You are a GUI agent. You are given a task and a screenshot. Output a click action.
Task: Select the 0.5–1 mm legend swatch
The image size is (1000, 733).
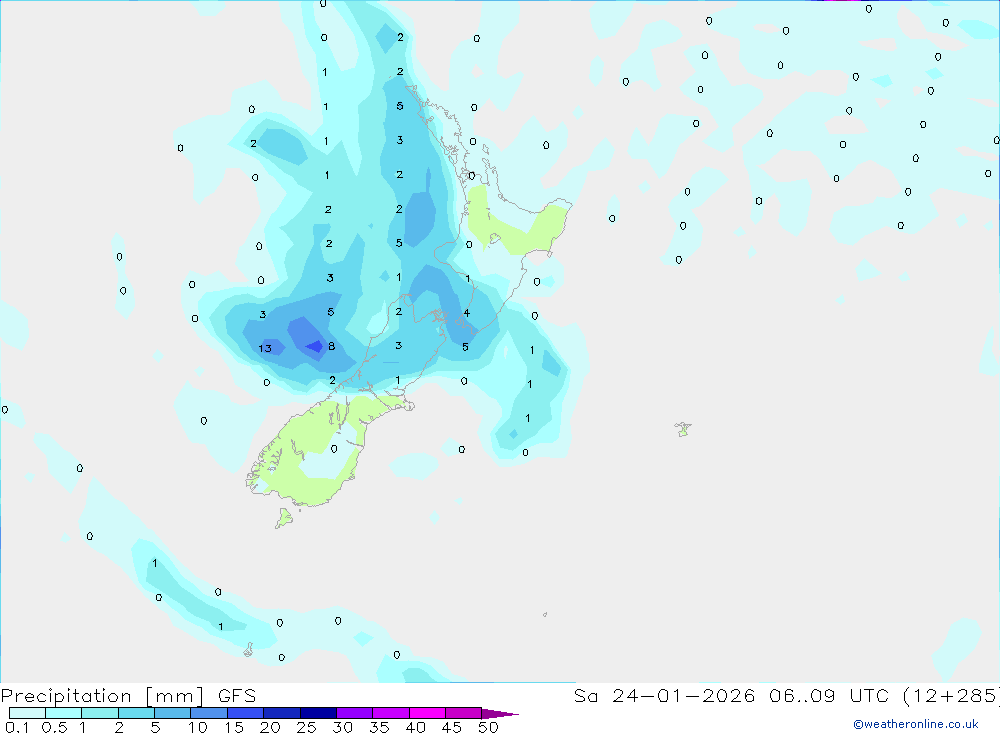(63, 713)
